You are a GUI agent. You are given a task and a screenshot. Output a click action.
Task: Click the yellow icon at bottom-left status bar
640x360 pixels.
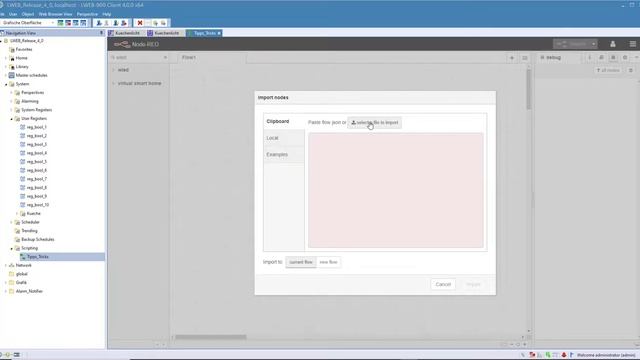tap(8, 355)
